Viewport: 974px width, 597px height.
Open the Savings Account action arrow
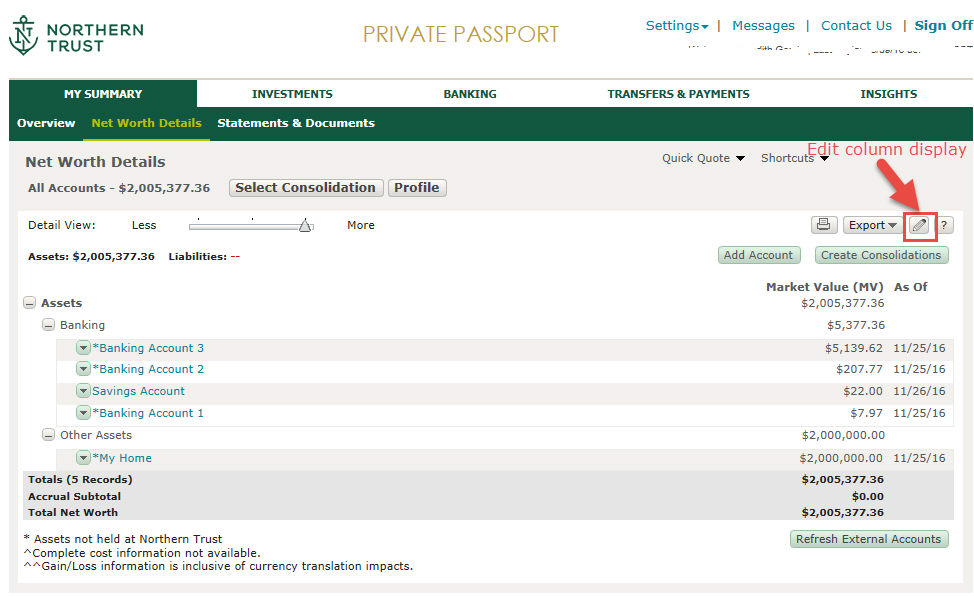click(83, 391)
